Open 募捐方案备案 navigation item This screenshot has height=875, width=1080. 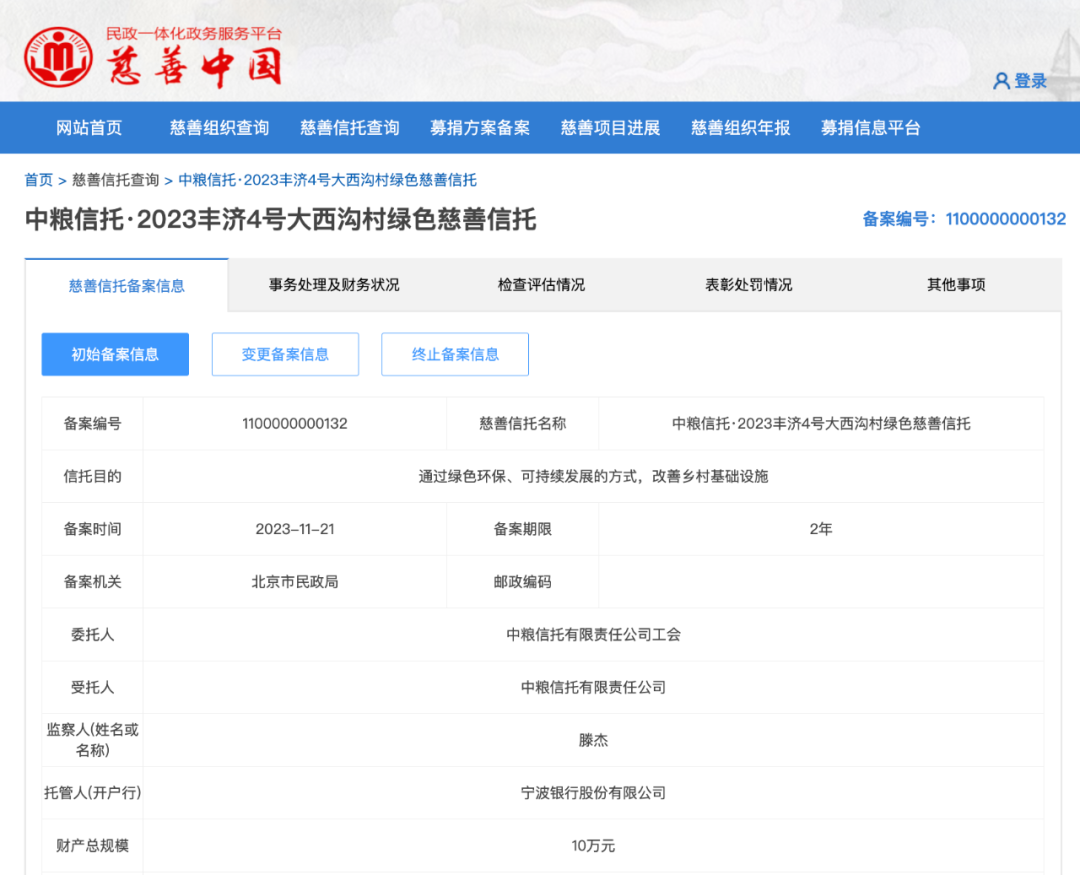480,128
